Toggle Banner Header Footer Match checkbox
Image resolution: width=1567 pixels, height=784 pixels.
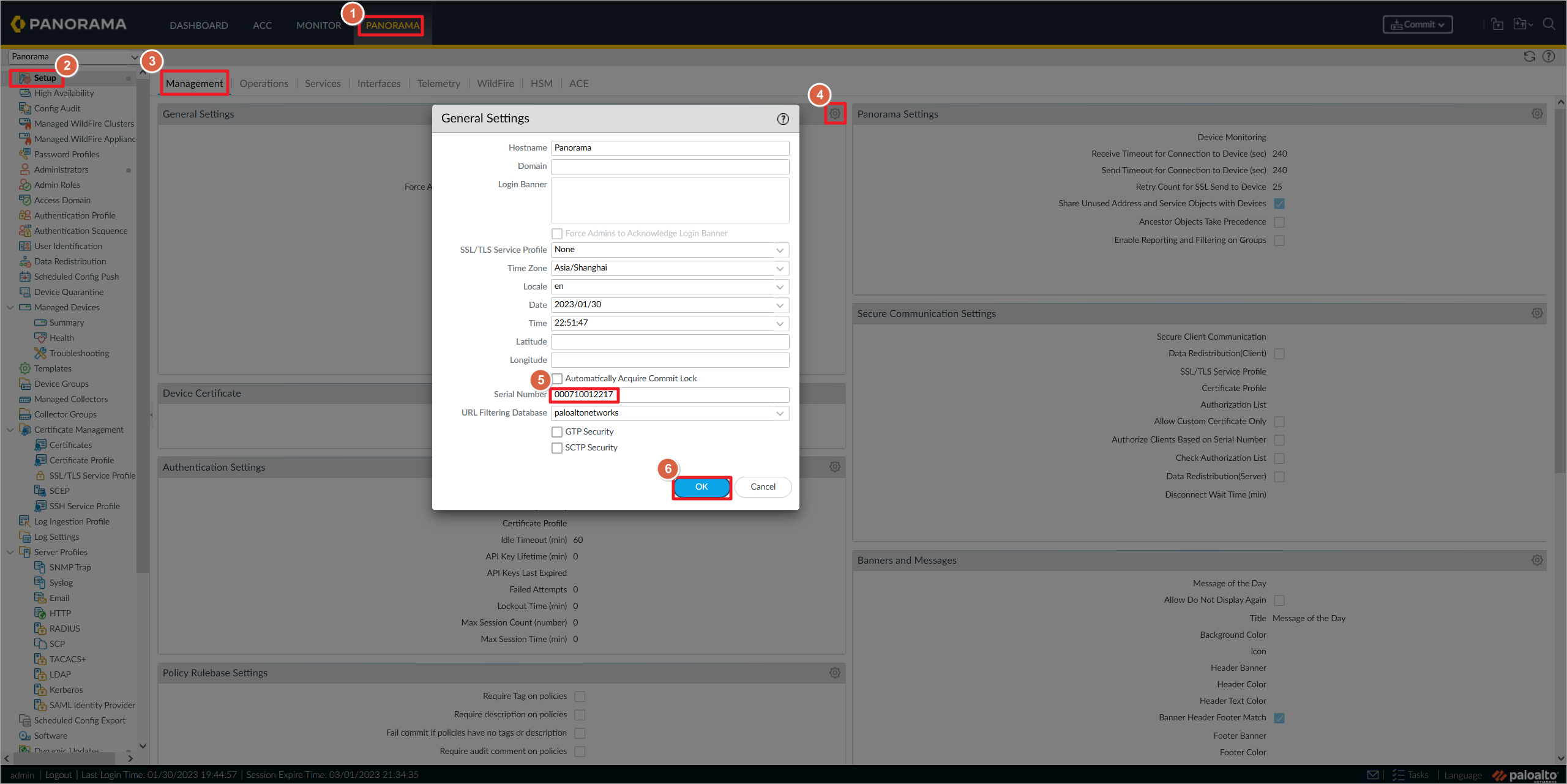1279,718
